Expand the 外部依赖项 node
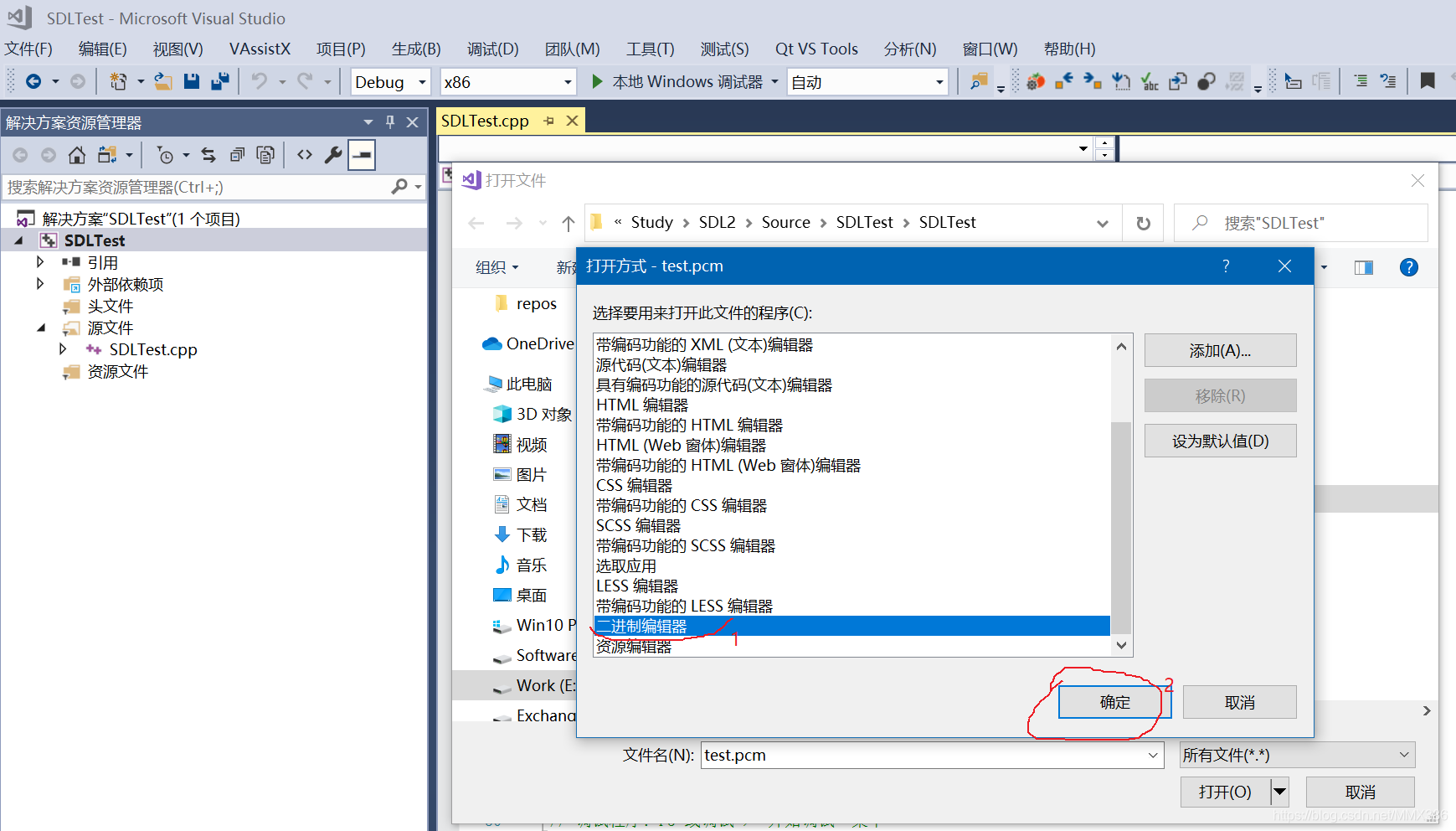Image resolution: width=1456 pixels, height=831 pixels. (40, 284)
